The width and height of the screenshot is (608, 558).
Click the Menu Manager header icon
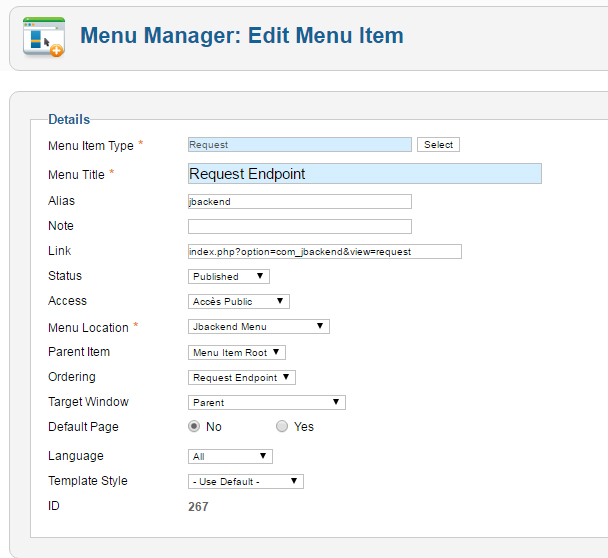click(44, 37)
